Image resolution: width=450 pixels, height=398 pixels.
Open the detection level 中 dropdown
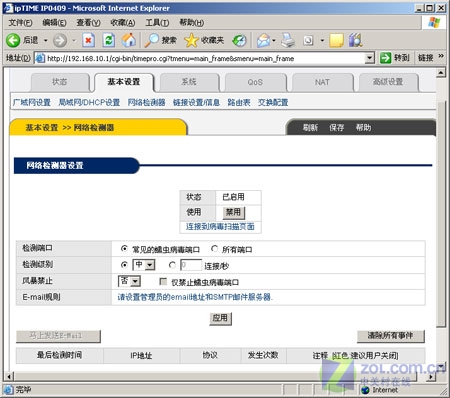pyautogui.click(x=144, y=265)
